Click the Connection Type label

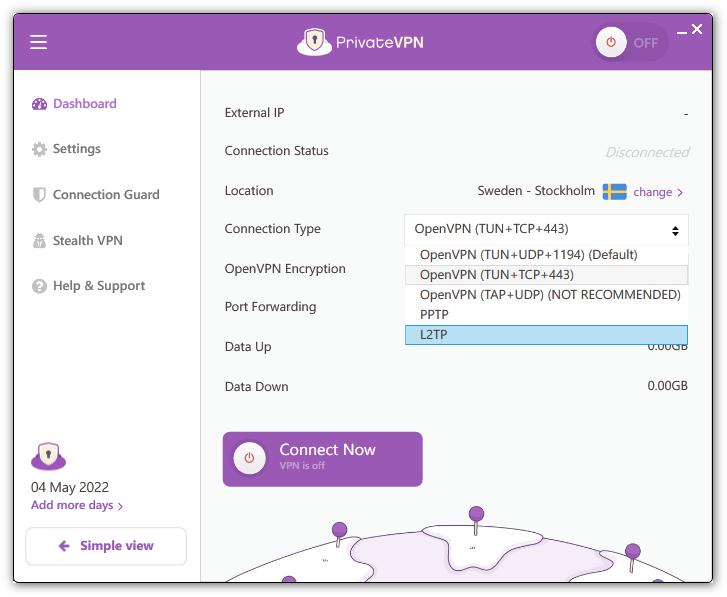click(273, 229)
